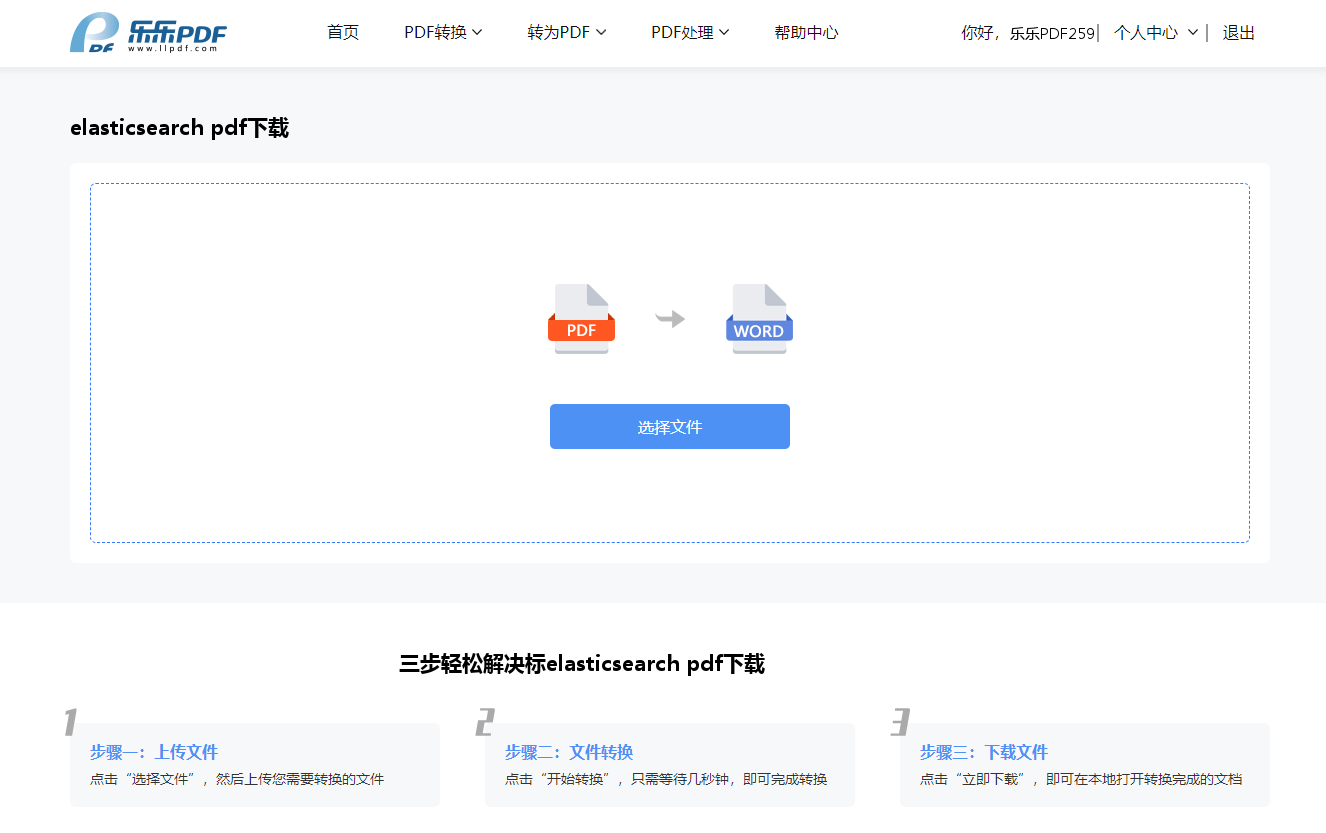1326x833 pixels.
Task: Expand the PDF转换 chevron arrow
Action: (477, 33)
